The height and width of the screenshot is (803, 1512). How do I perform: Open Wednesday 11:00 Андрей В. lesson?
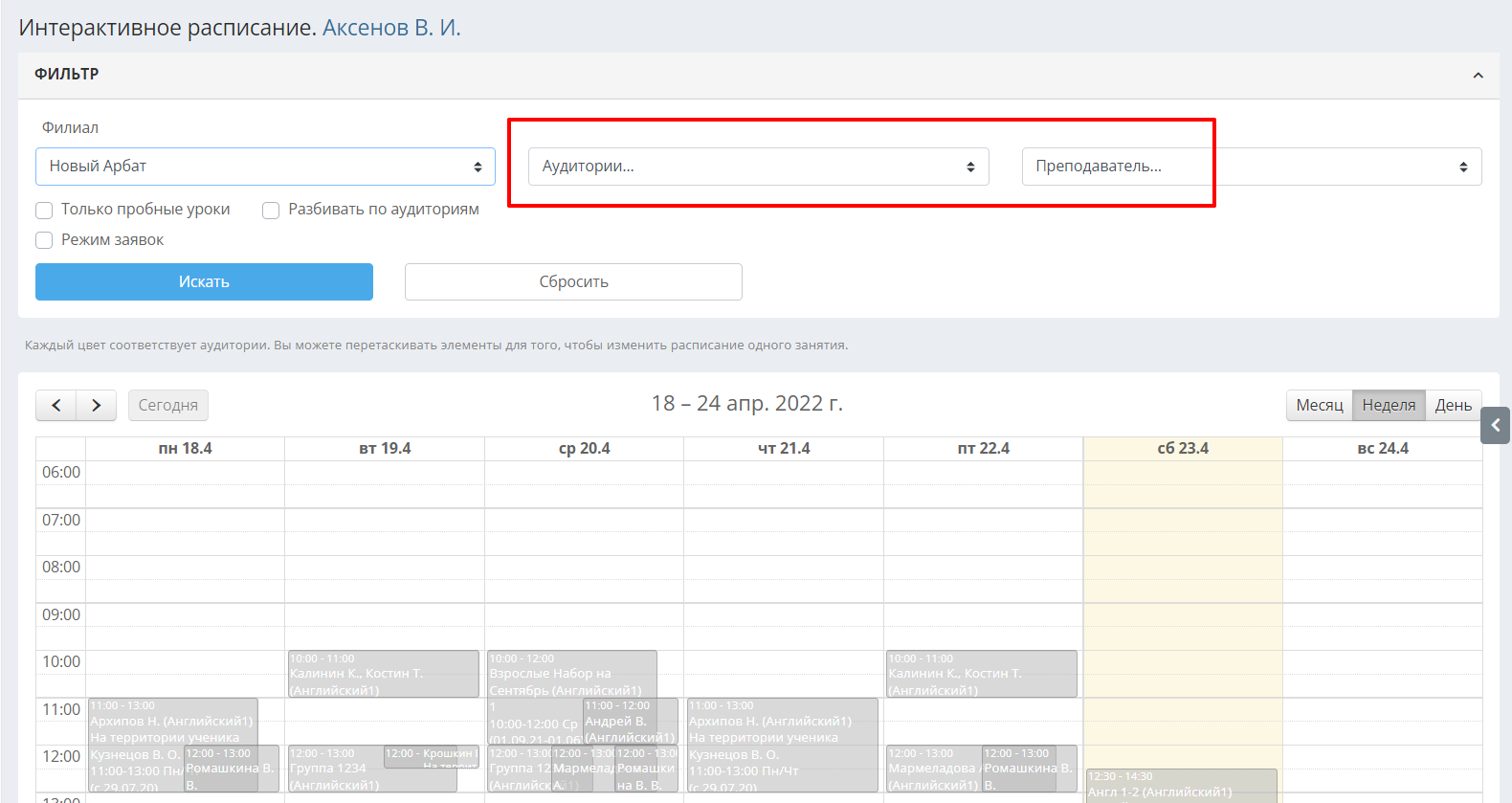631,721
